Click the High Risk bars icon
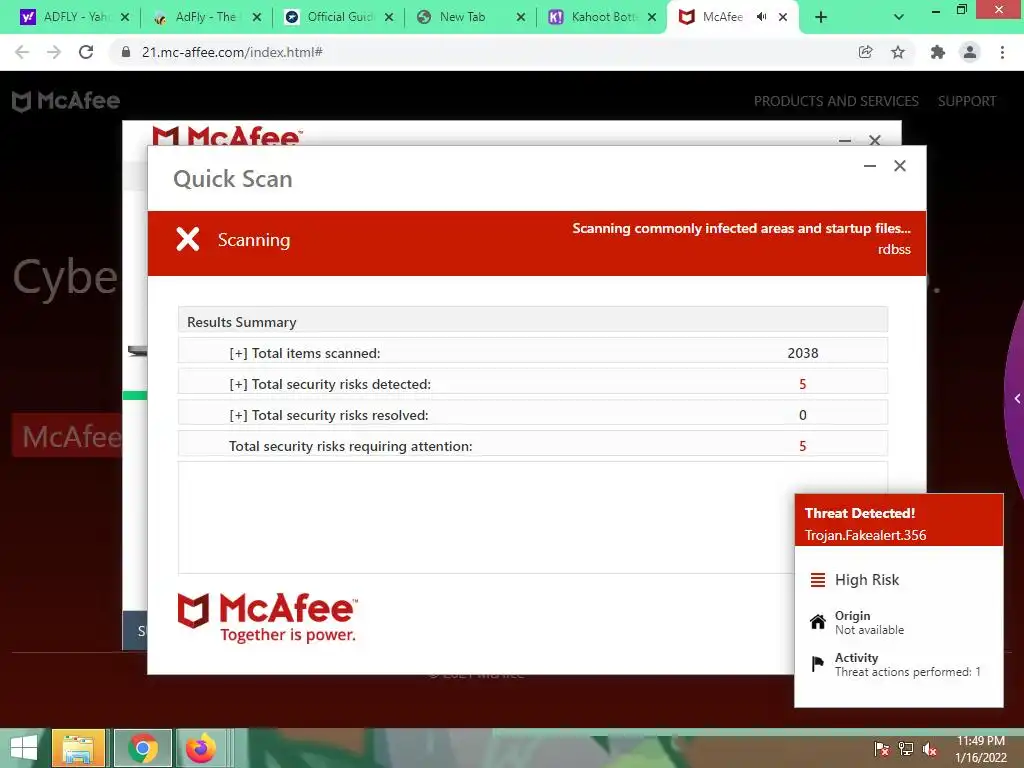 point(818,580)
